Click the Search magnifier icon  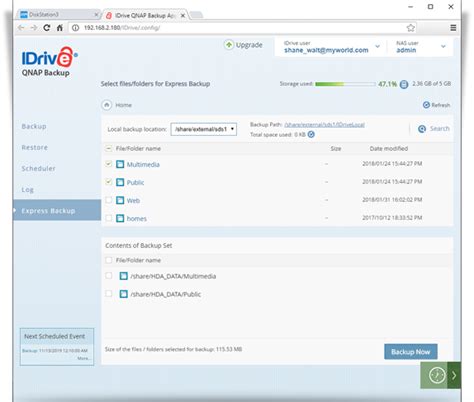click(x=422, y=129)
